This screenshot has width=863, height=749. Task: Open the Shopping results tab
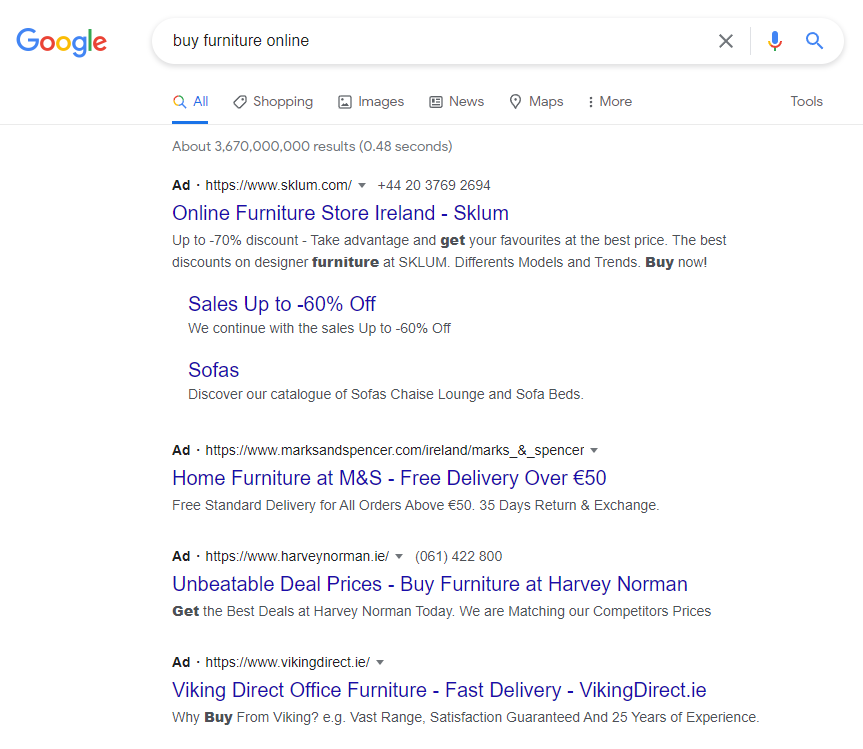pyautogui.click(x=273, y=102)
